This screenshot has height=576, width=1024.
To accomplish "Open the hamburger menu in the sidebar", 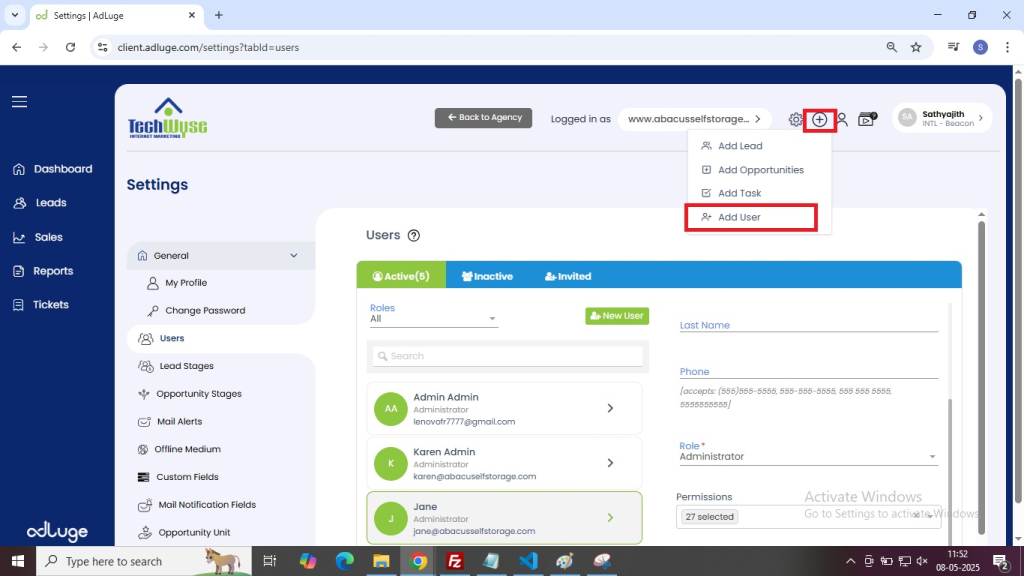I will click(19, 101).
